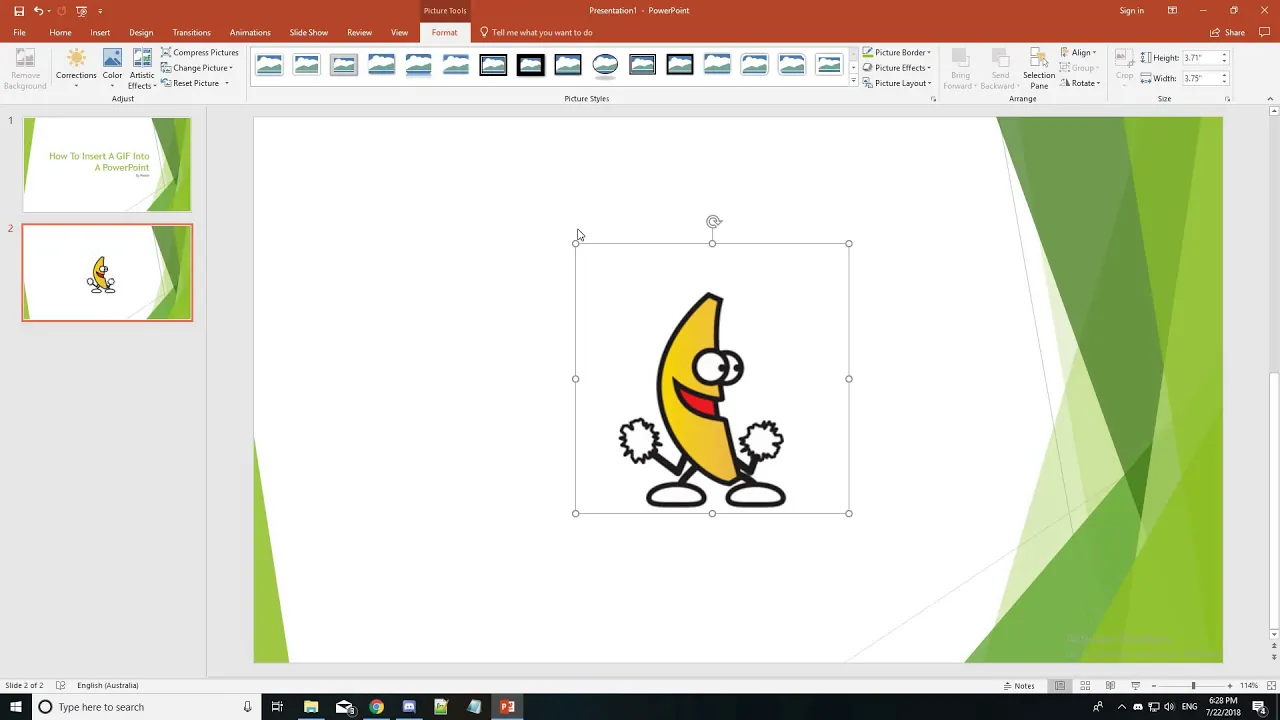
Task: Click the Share button
Action: tap(1229, 32)
